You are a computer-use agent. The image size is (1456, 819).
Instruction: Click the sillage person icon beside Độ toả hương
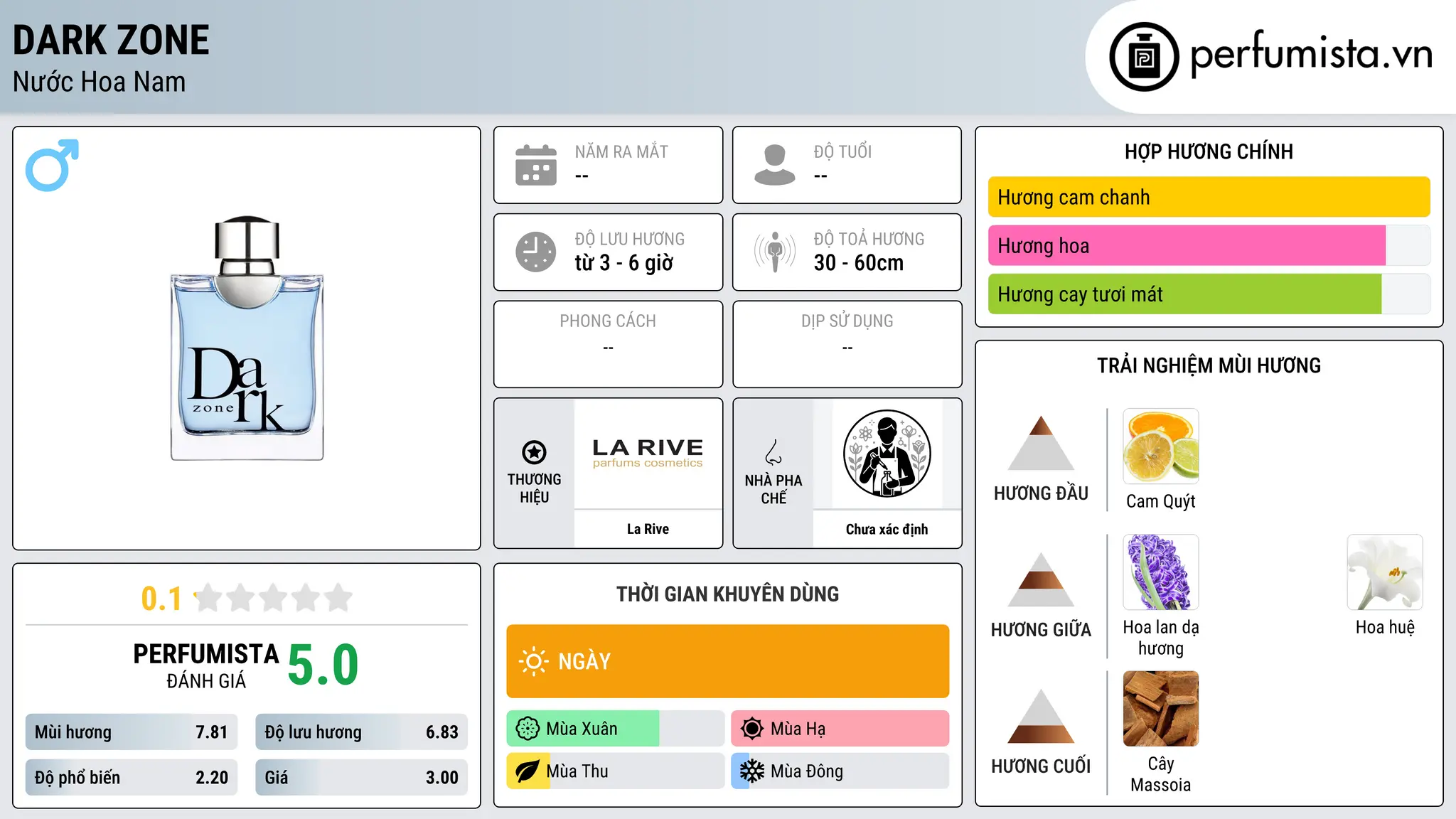(775, 252)
